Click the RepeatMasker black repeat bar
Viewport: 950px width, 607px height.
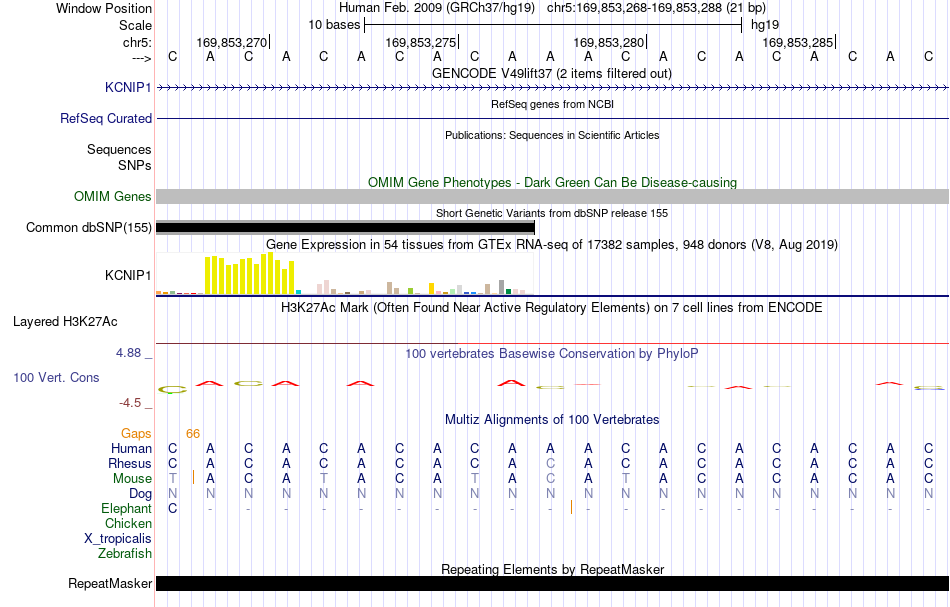(x=552, y=583)
